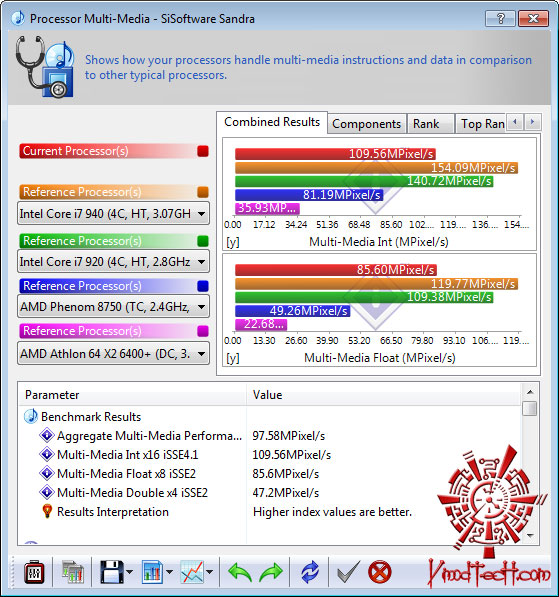Click 'Higher index values are better.' text
The height and width of the screenshot is (597, 559).
pyautogui.click(x=332, y=512)
